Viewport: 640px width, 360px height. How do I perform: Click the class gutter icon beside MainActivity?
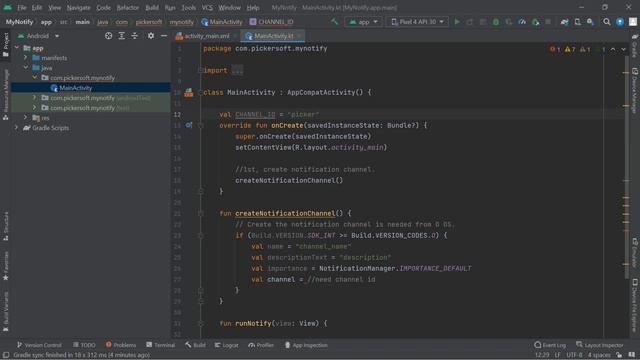[x=189, y=93]
